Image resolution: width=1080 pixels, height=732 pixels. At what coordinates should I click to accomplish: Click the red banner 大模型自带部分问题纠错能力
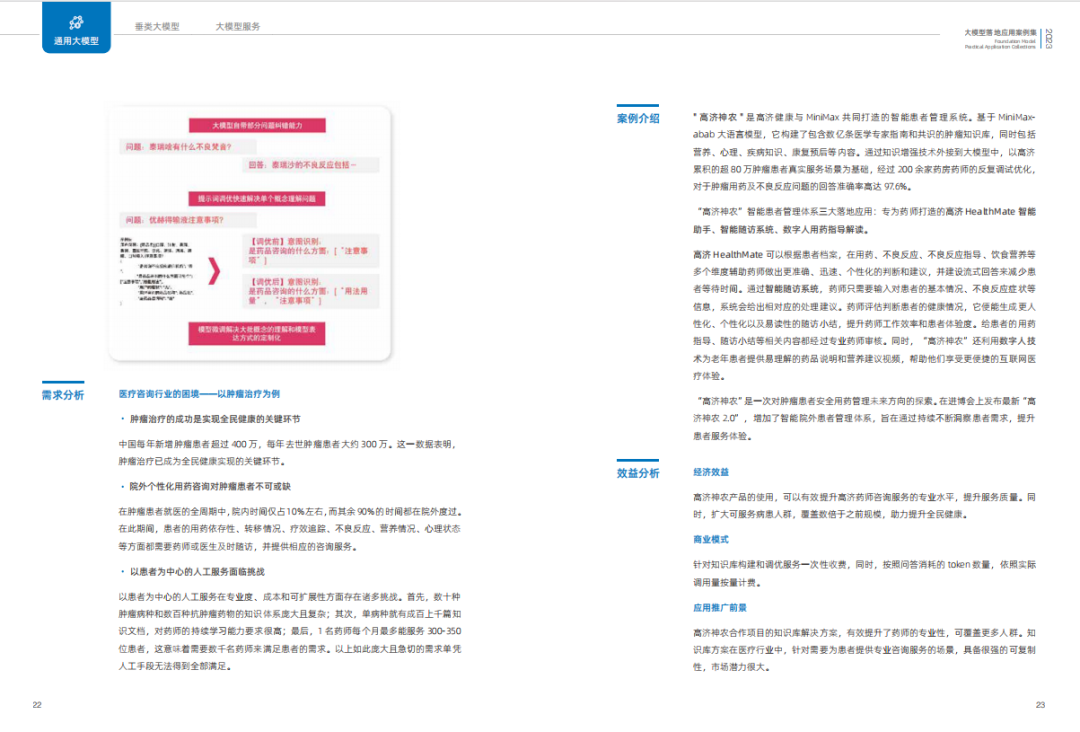point(257,125)
